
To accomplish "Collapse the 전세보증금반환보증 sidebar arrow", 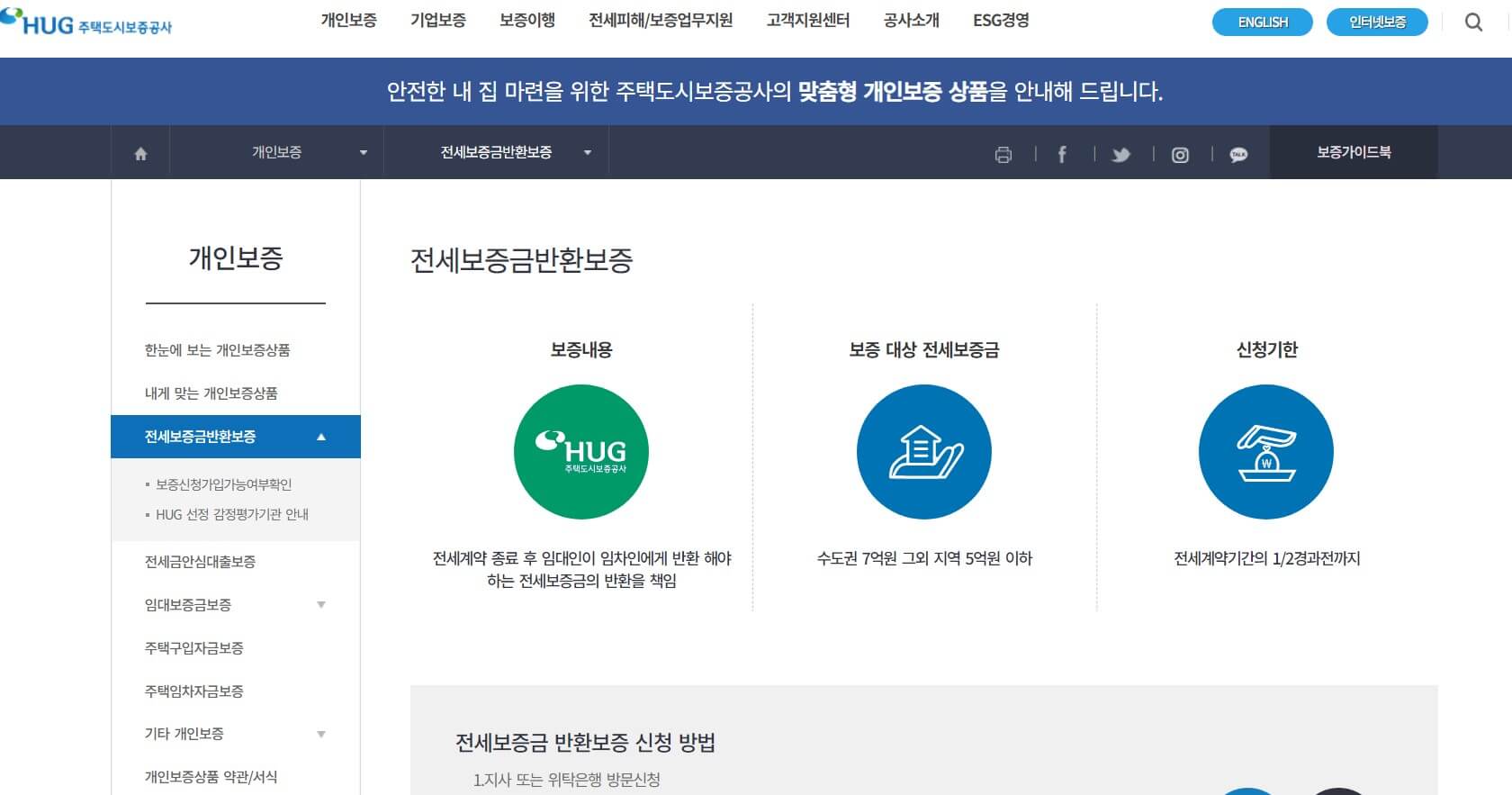I will (321, 437).
